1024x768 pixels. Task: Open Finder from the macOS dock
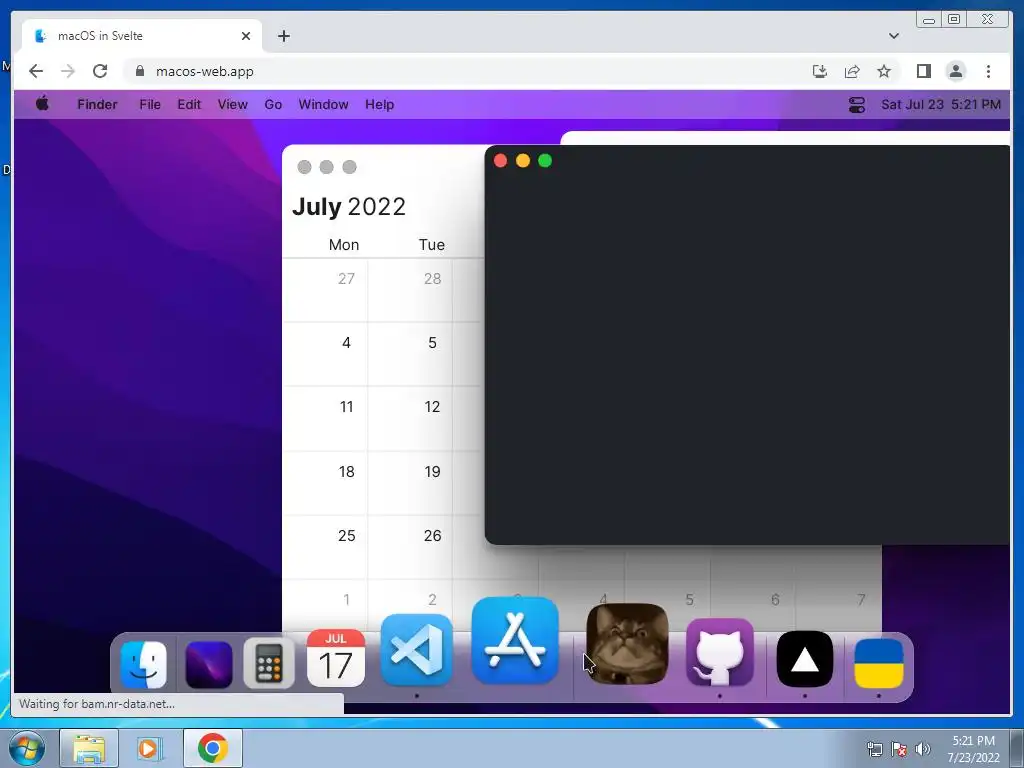(x=144, y=665)
